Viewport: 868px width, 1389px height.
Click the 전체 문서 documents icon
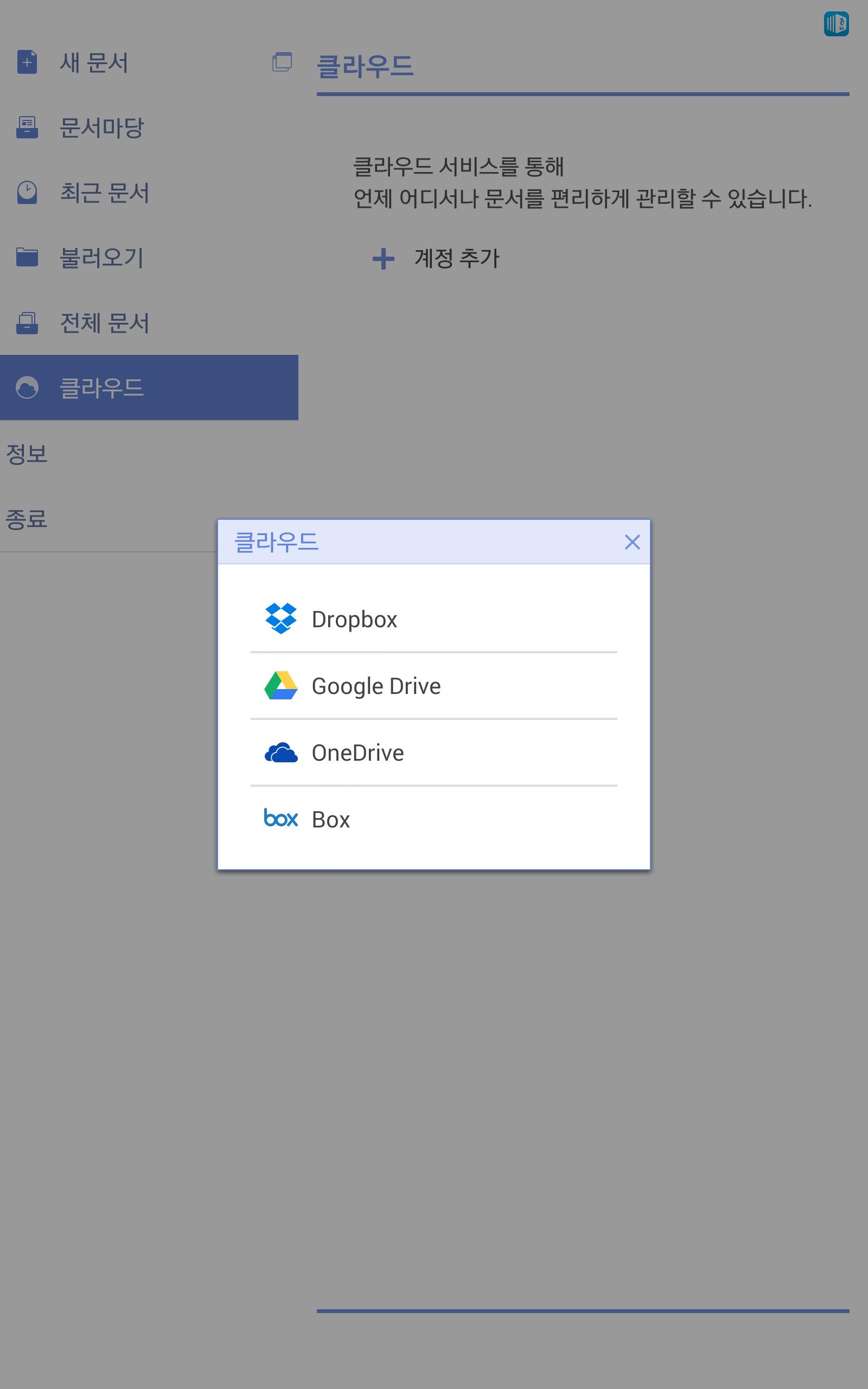tap(27, 323)
